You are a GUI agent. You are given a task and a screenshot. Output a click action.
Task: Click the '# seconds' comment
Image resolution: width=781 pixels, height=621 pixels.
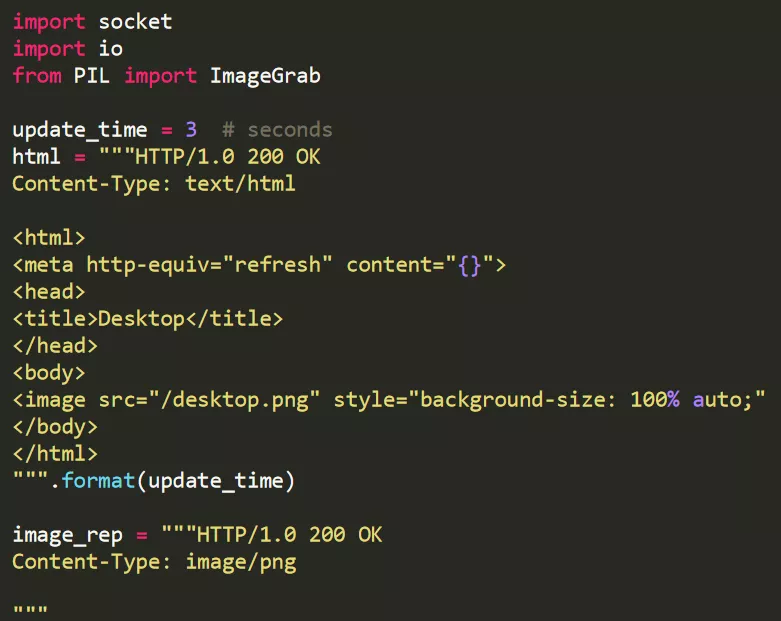coord(277,130)
